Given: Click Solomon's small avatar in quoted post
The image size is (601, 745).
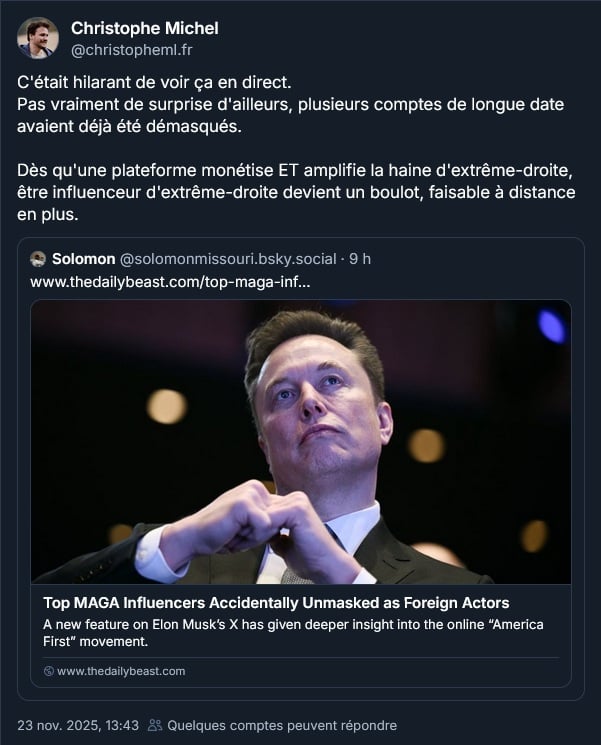Looking at the screenshot, I should click(38, 259).
